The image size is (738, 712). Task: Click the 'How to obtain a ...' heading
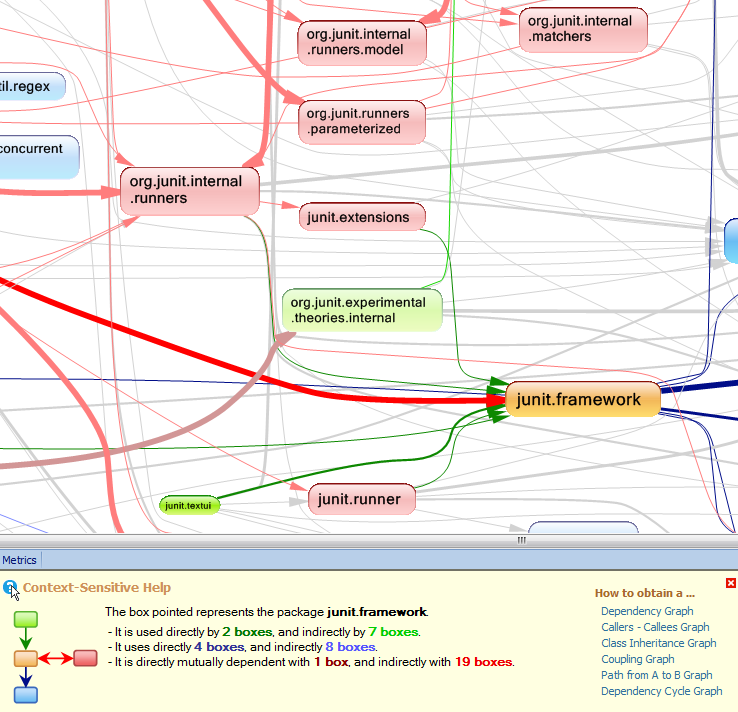click(x=645, y=593)
